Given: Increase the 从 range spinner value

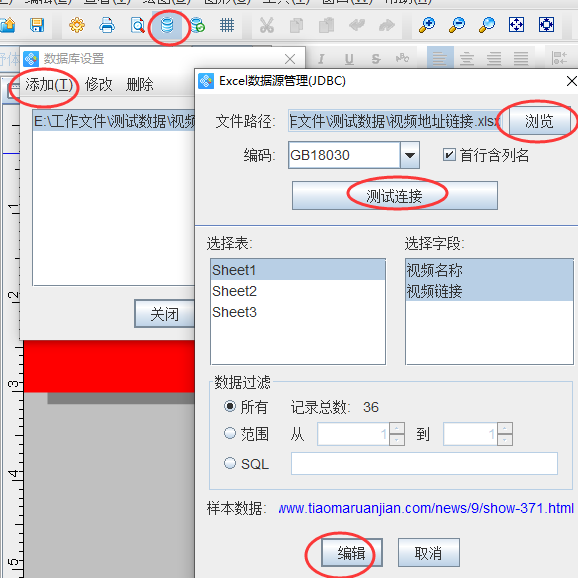Looking at the screenshot, I should (x=397, y=428).
